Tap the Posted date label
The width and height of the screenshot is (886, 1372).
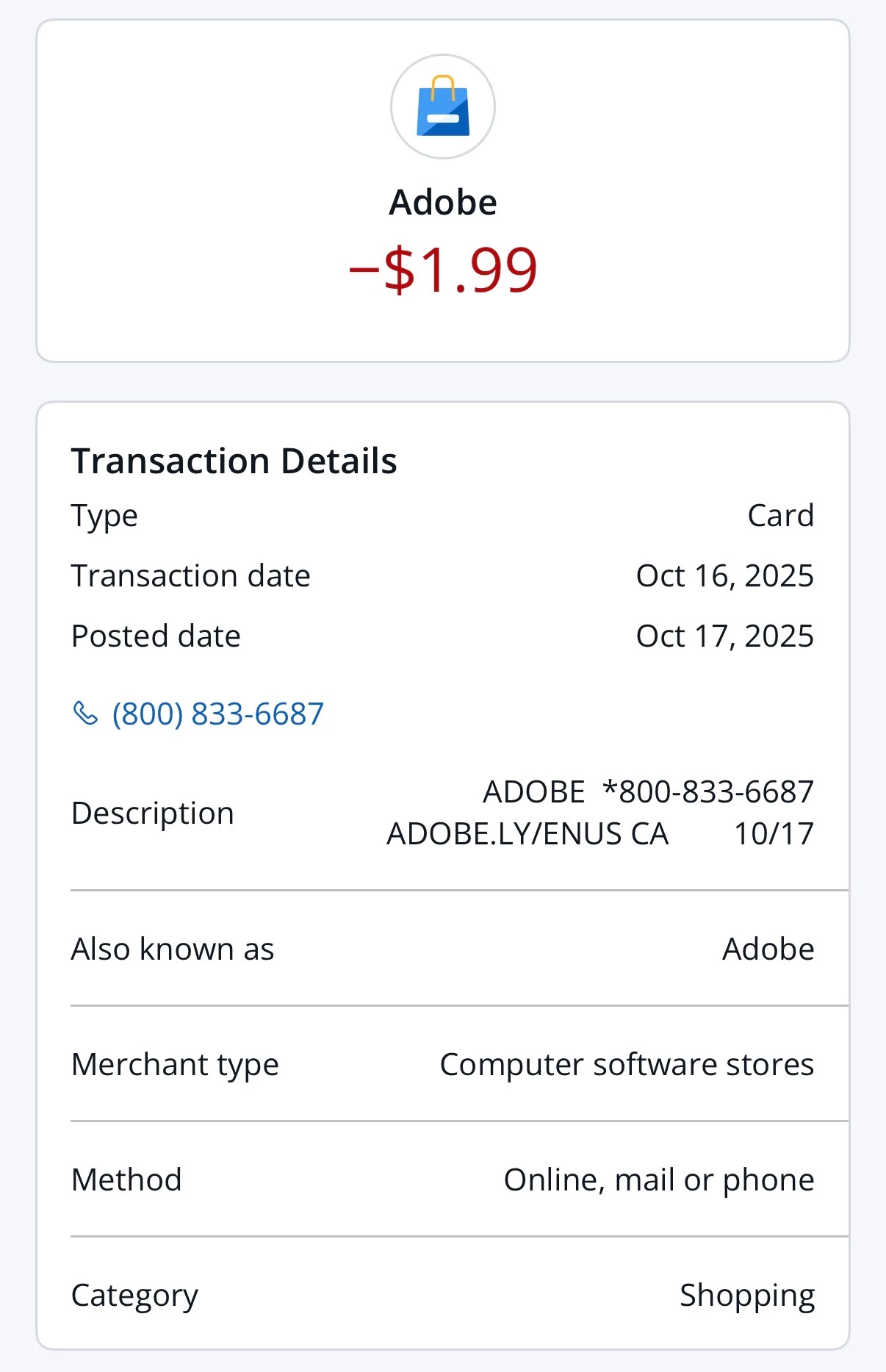(156, 636)
